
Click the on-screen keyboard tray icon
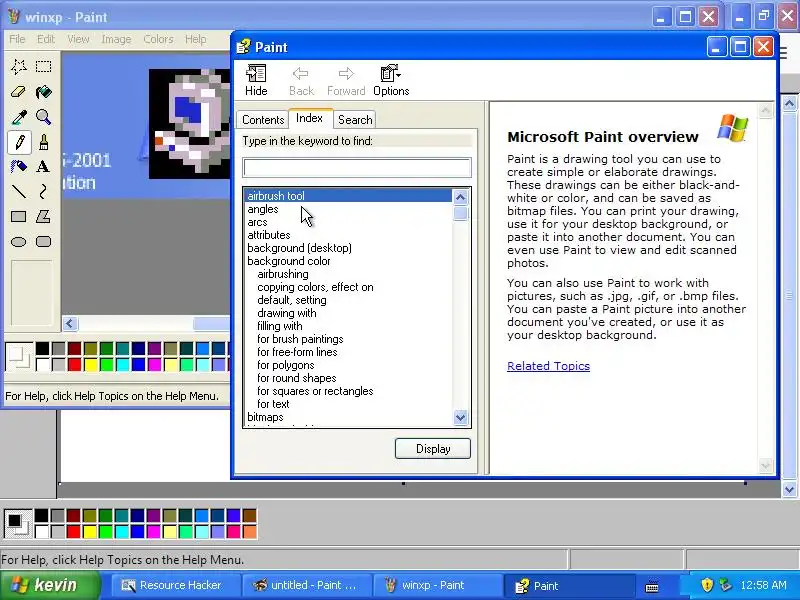(x=652, y=586)
